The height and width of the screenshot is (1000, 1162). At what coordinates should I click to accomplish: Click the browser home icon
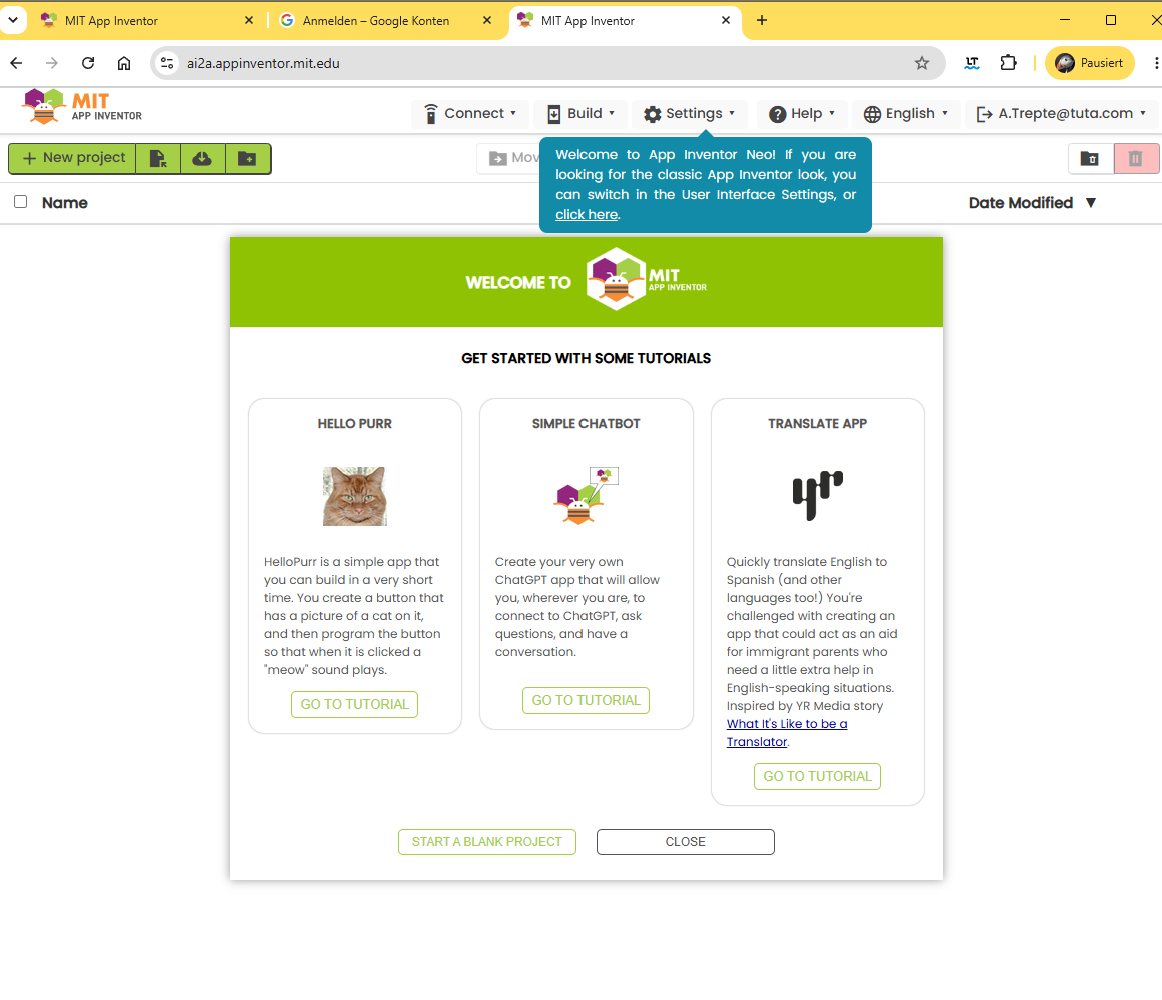click(x=124, y=63)
